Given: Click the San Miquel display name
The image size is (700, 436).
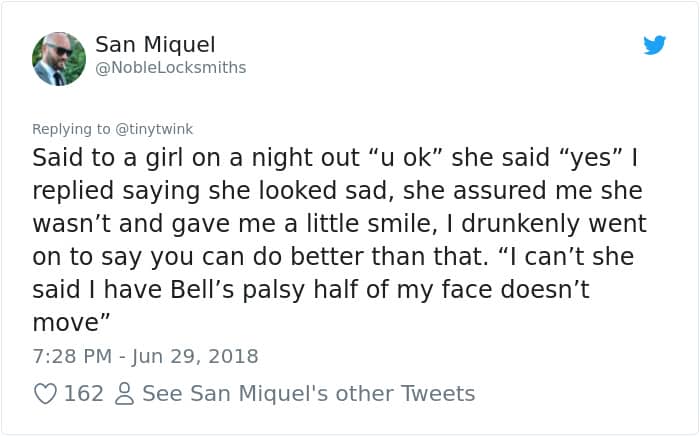Looking at the screenshot, I should click(x=155, y=45).
